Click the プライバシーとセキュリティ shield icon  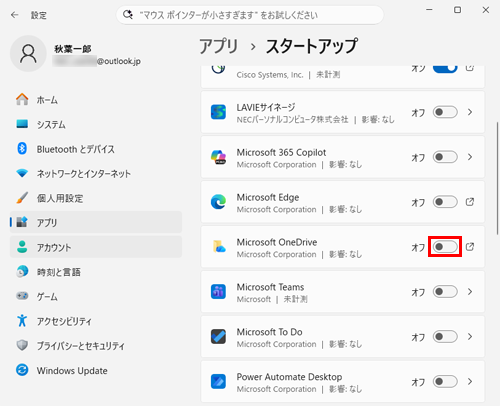tap(22, 345)
